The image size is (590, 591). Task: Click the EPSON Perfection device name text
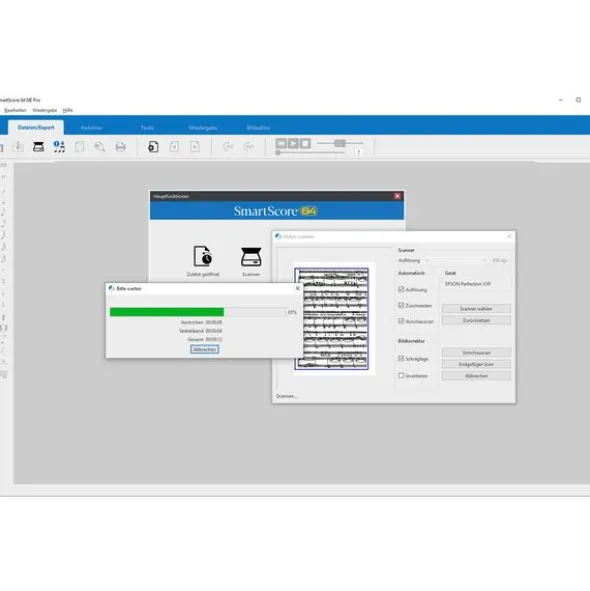tap(467, 284)
